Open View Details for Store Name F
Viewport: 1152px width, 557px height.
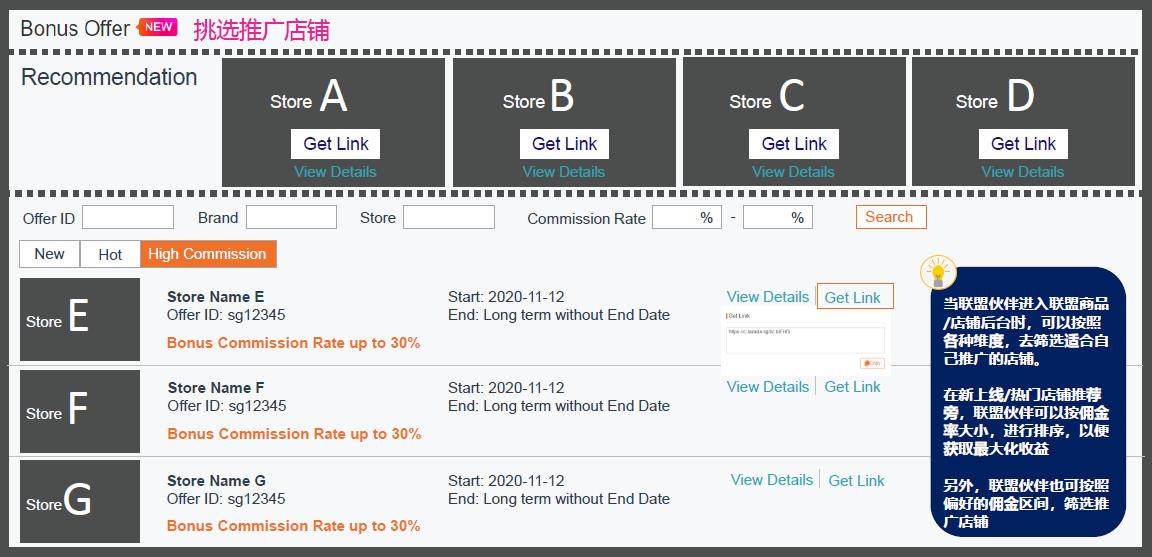click(x=767, y=387)
